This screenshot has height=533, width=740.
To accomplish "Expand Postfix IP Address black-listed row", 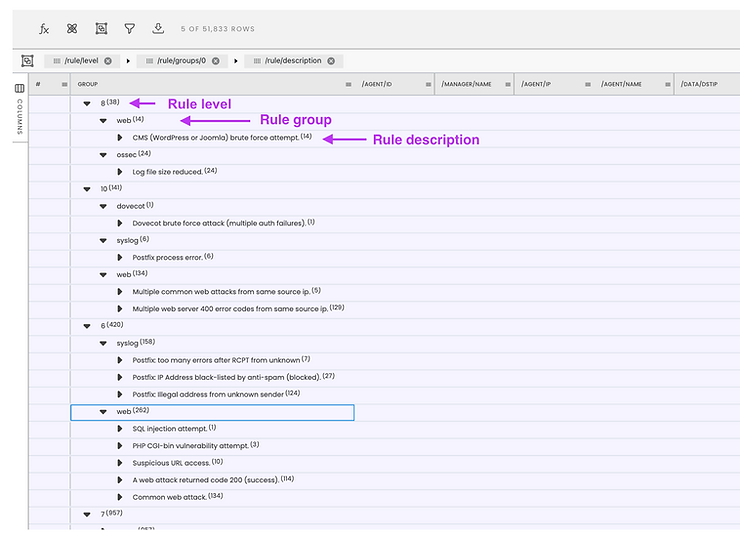I will coord(120,377).
